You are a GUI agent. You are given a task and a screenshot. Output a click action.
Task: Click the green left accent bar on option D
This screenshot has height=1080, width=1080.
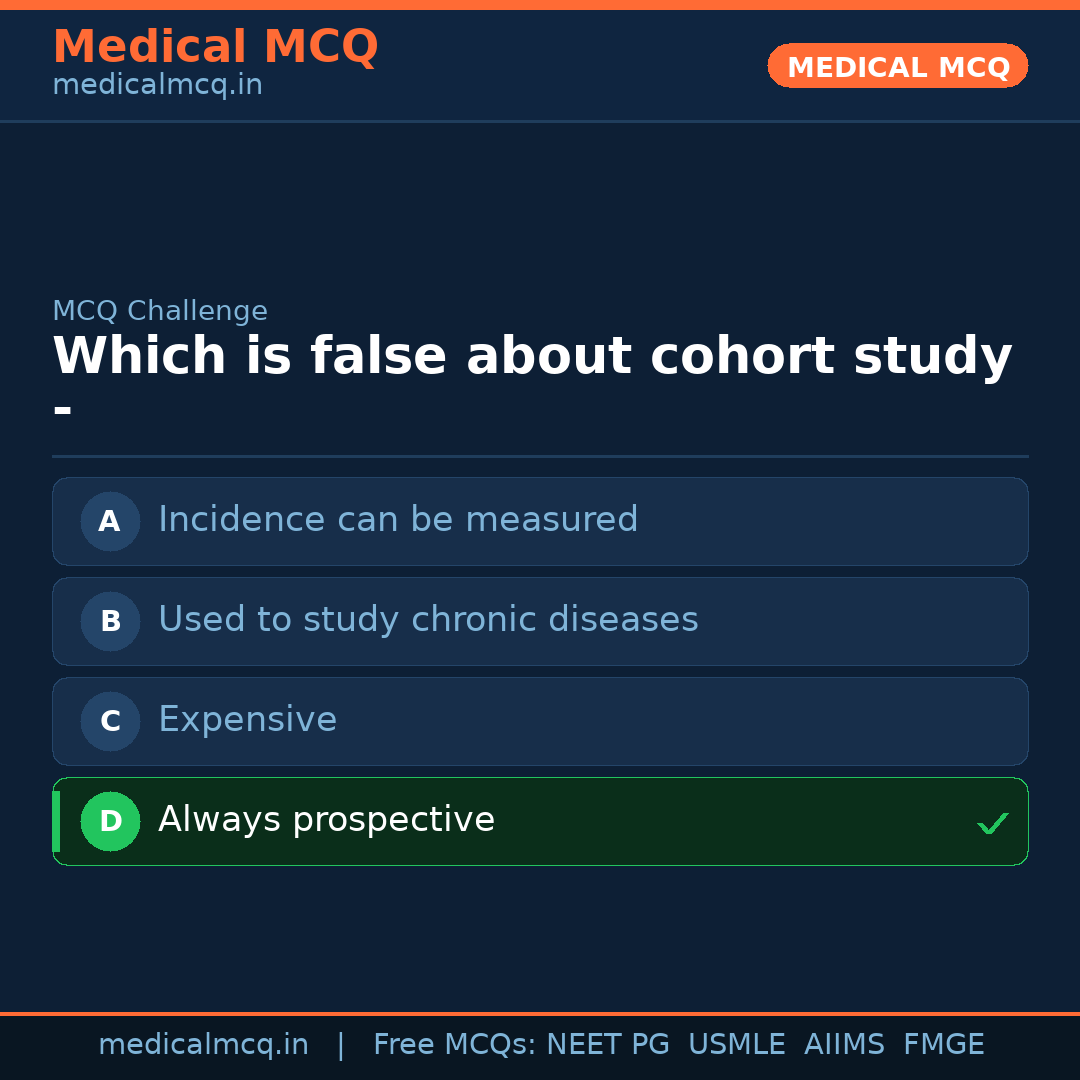55,821
